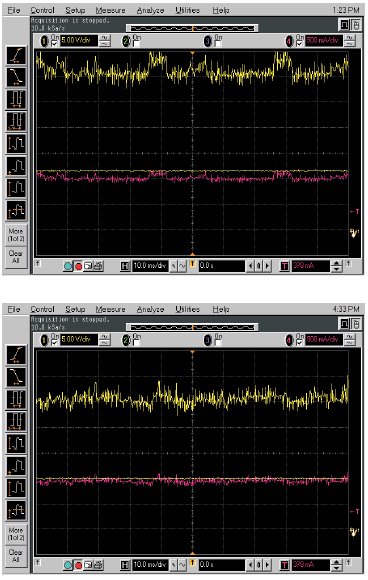The width and height of the screenshot is (368, 580).
Task: Select the fall time measurement icon in the 1:23 PM capture
Action: click(16, 77)
